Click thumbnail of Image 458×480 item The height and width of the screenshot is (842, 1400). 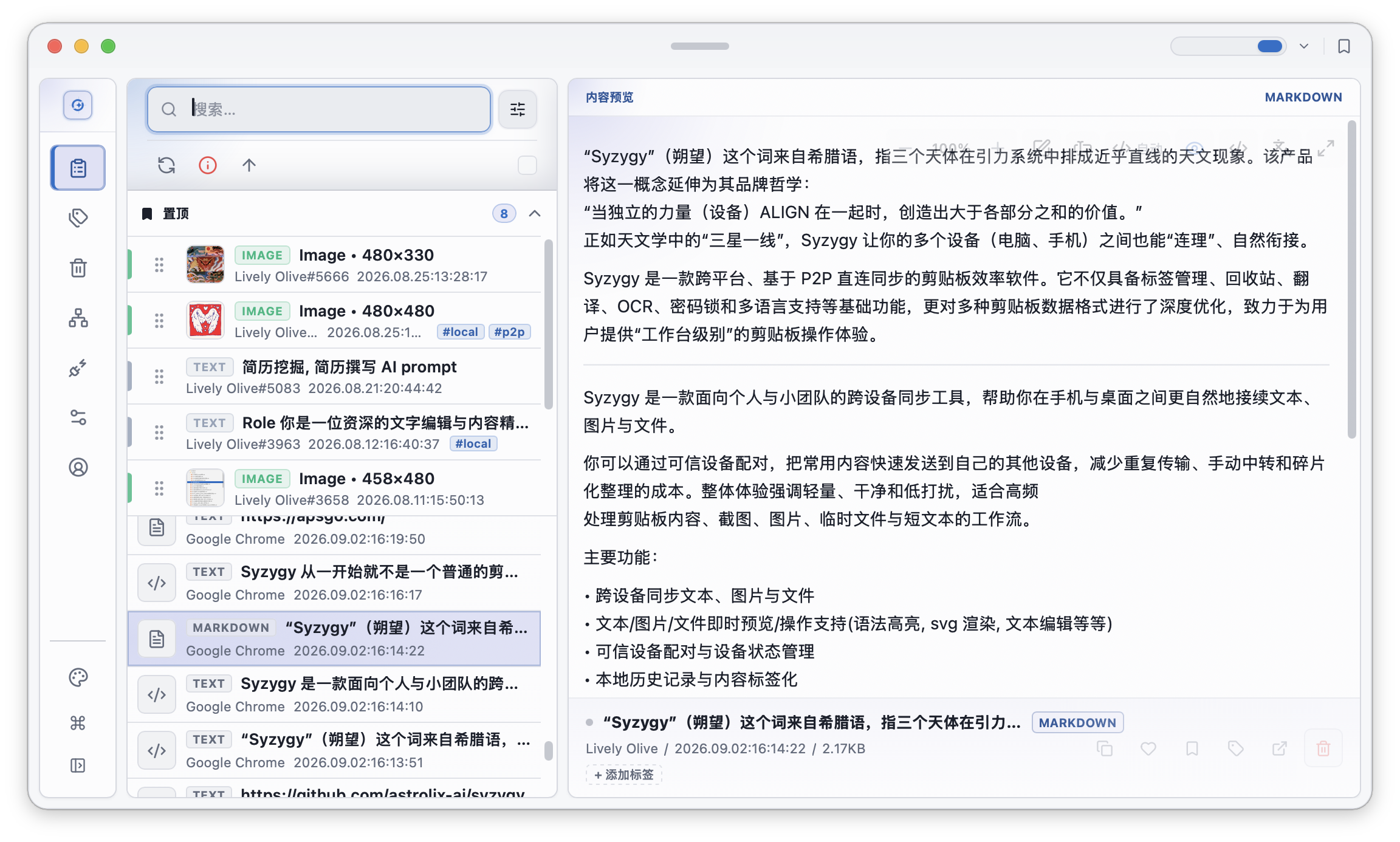tap(205, 488)
